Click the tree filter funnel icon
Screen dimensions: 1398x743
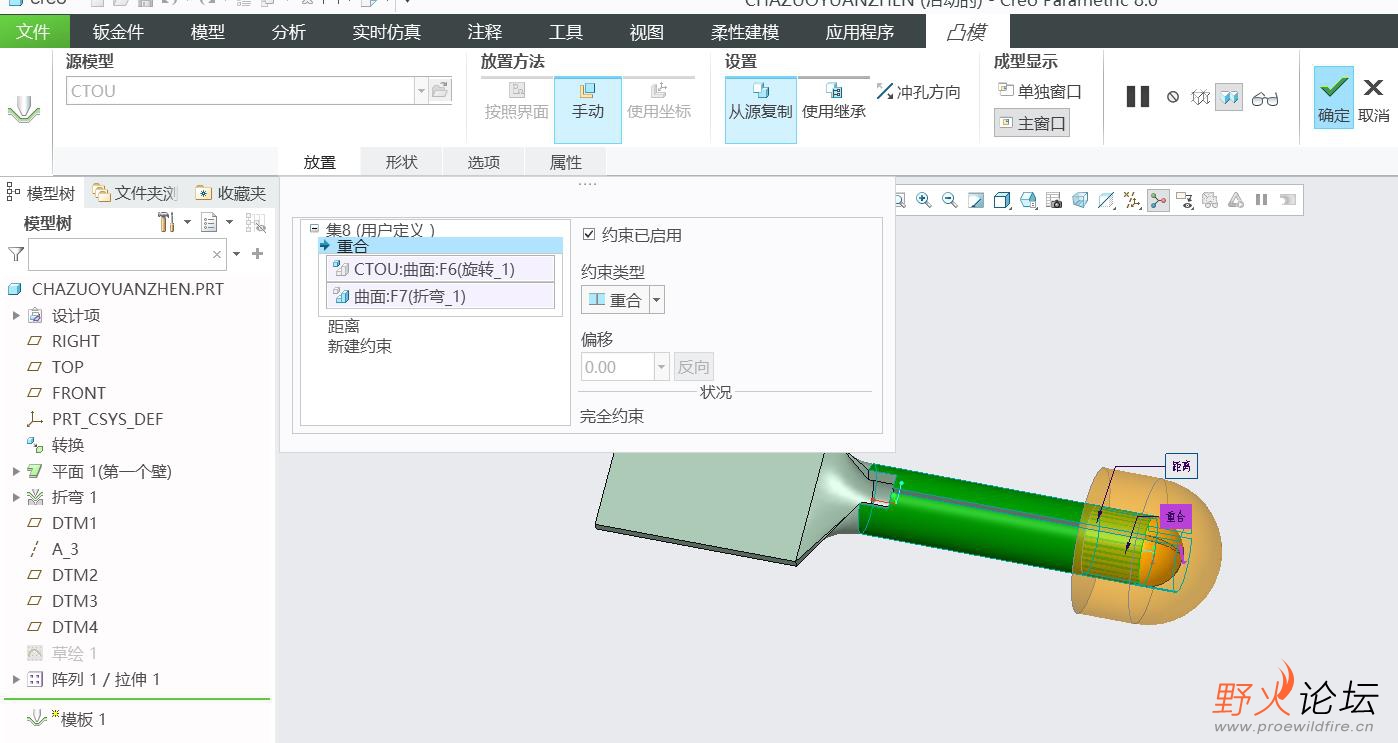click(x=15, y=254)
